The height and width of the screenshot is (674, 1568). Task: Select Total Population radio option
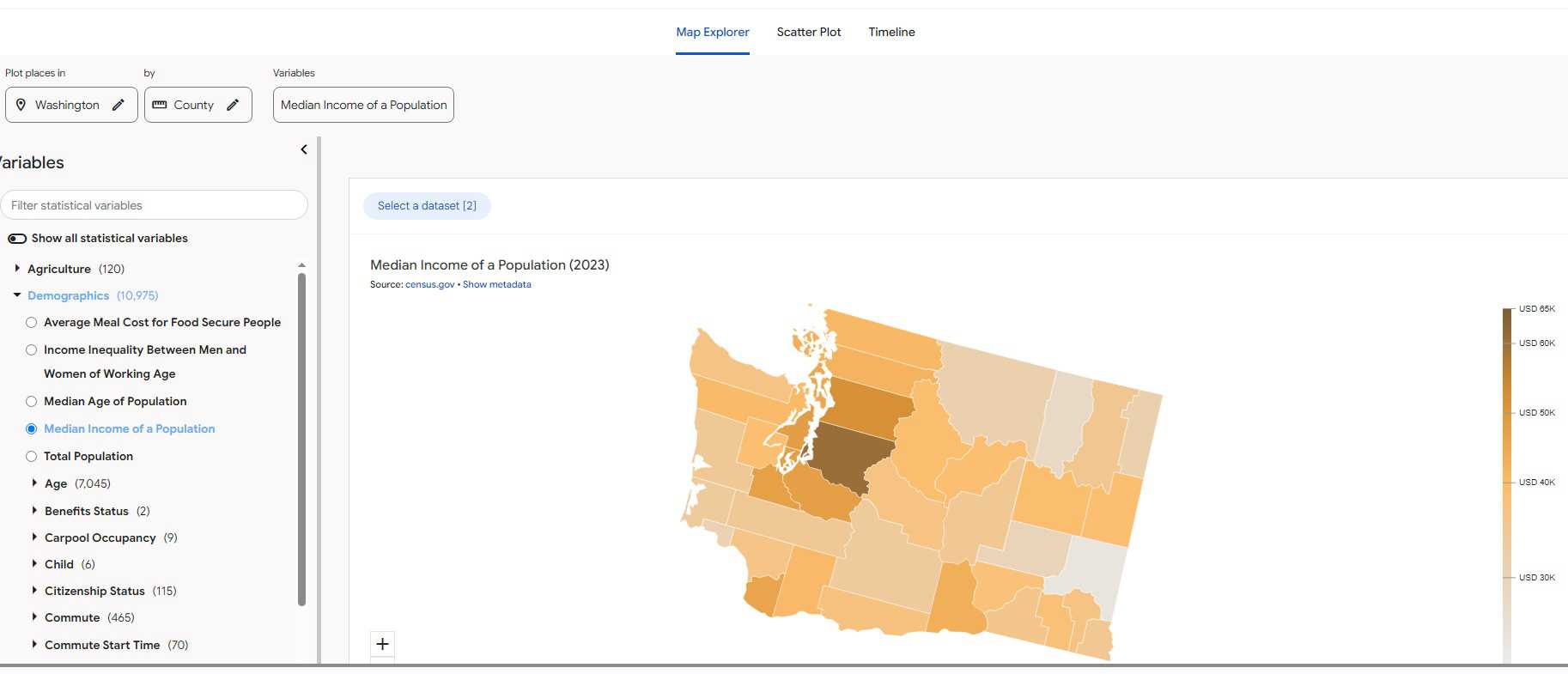click(x=32, y=456)
